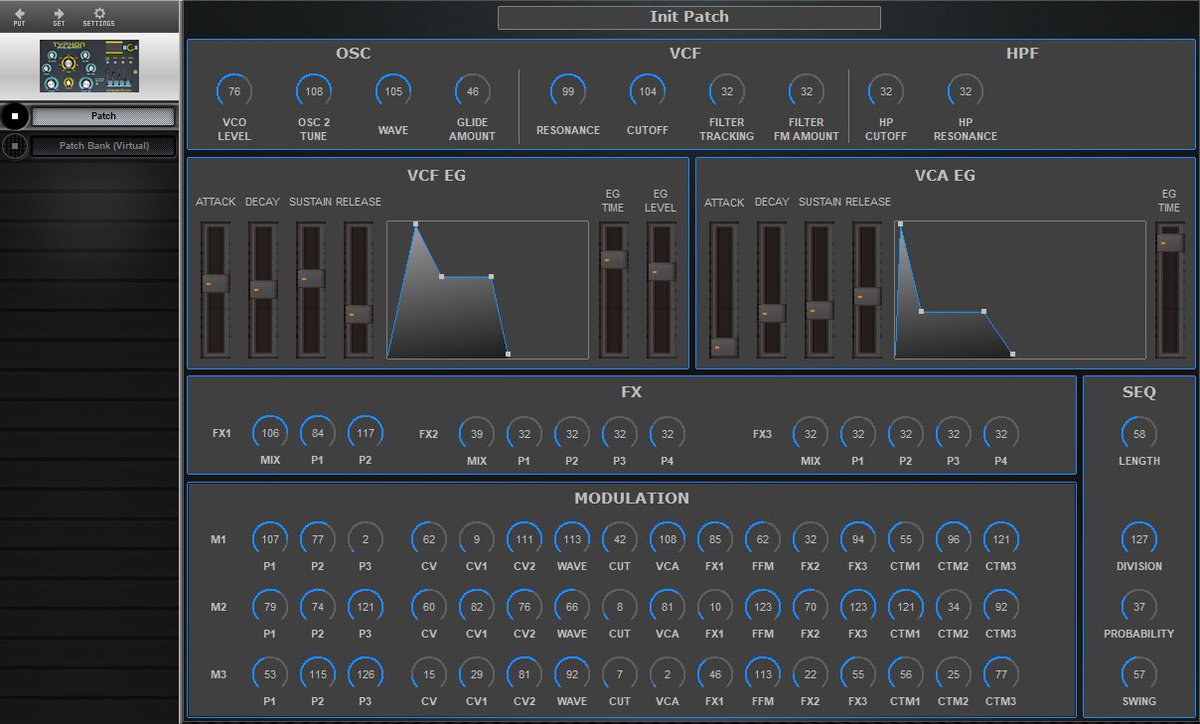The width and height of the screenshot is (1200, 724).
Task: Click the GET arrow icon
Action: coord(59,13)
